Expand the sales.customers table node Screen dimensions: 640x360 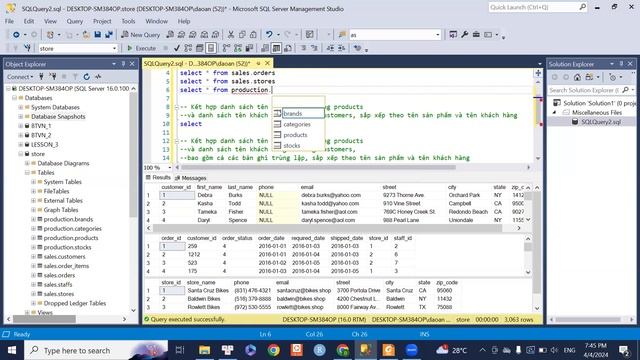point(33,257)
